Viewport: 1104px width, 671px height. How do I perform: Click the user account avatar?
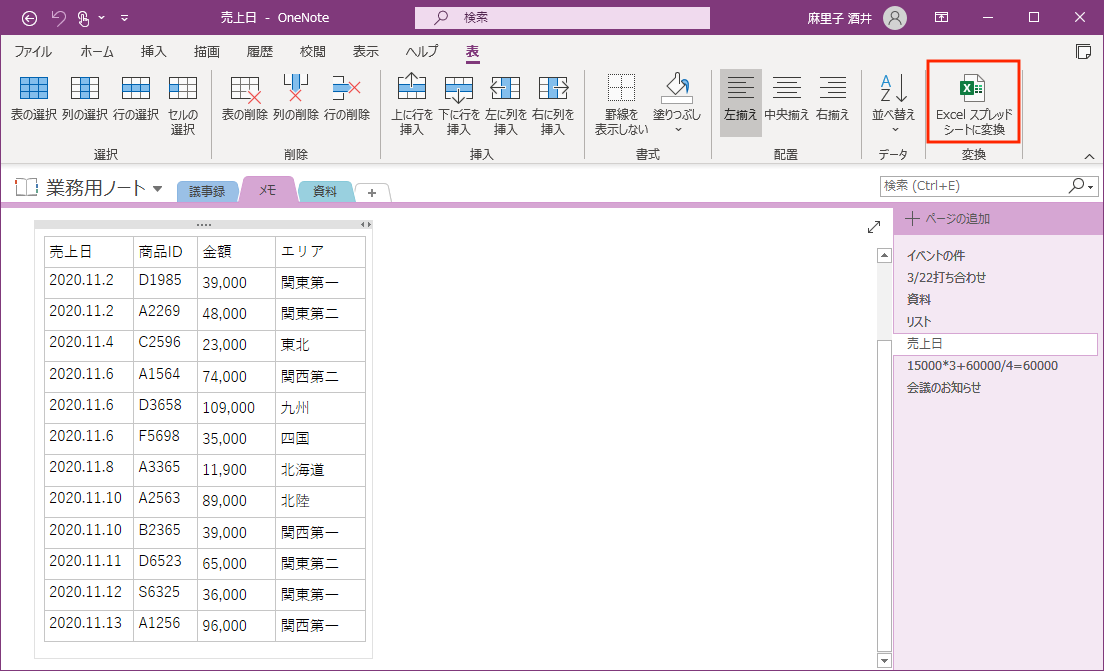tap(895, 18)
